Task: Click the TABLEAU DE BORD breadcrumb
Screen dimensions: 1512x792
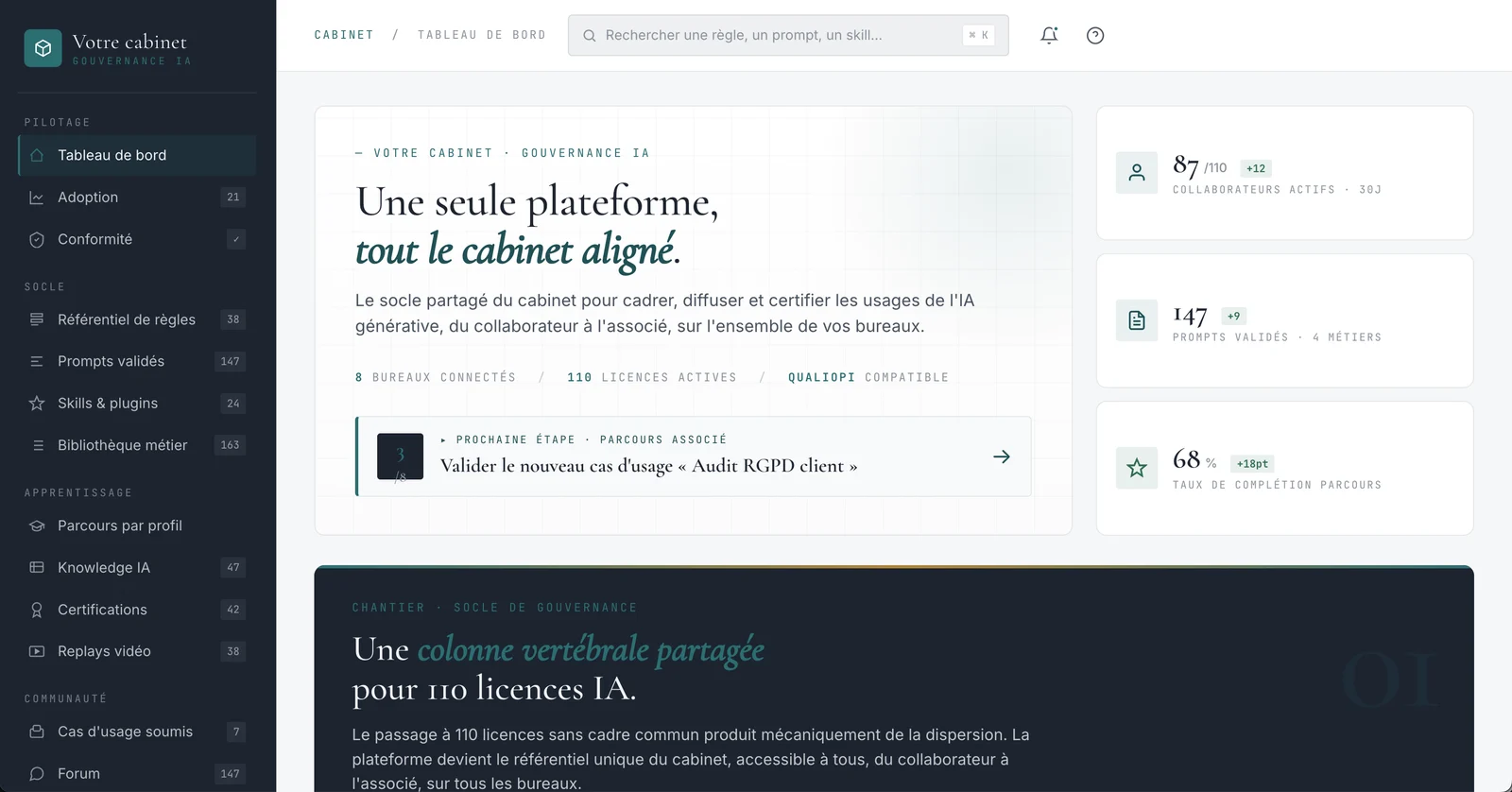Action: pos(482,35)
